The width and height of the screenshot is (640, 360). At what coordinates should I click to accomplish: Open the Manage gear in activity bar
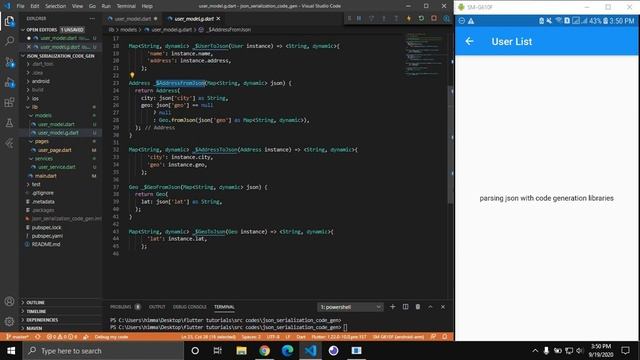coord(9,322)
